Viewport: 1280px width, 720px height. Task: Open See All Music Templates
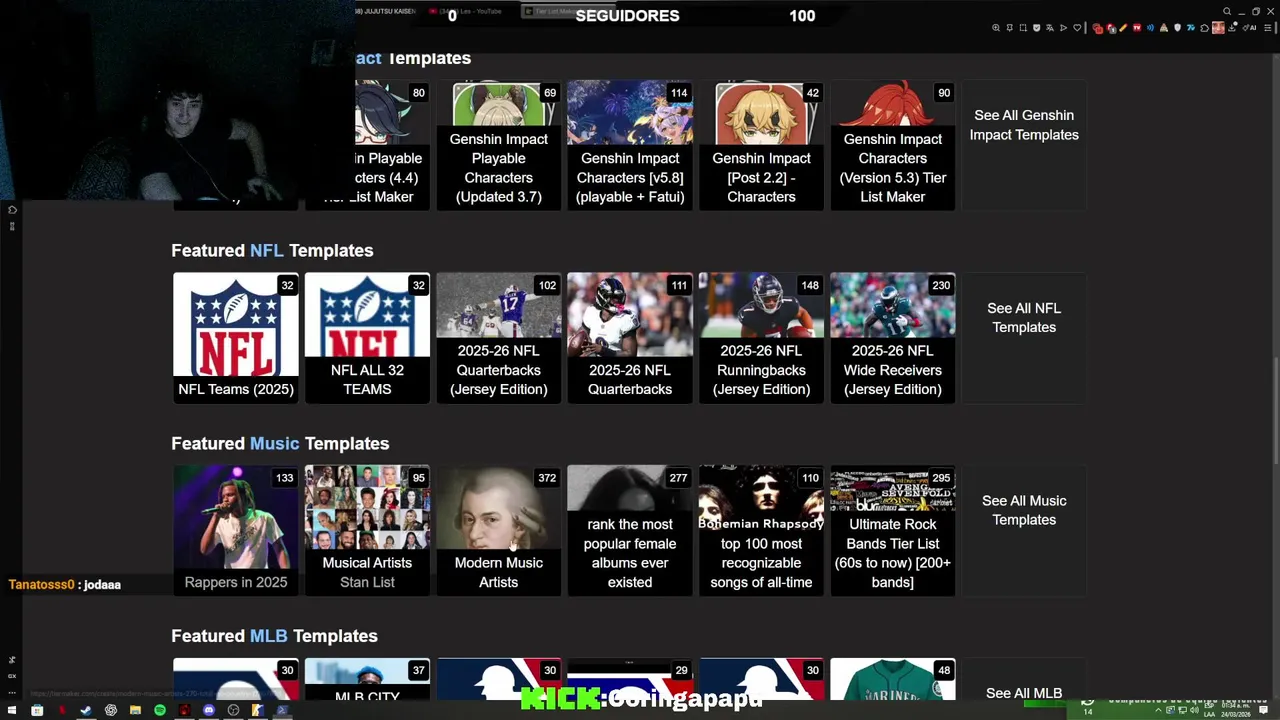coord(1024,510)
